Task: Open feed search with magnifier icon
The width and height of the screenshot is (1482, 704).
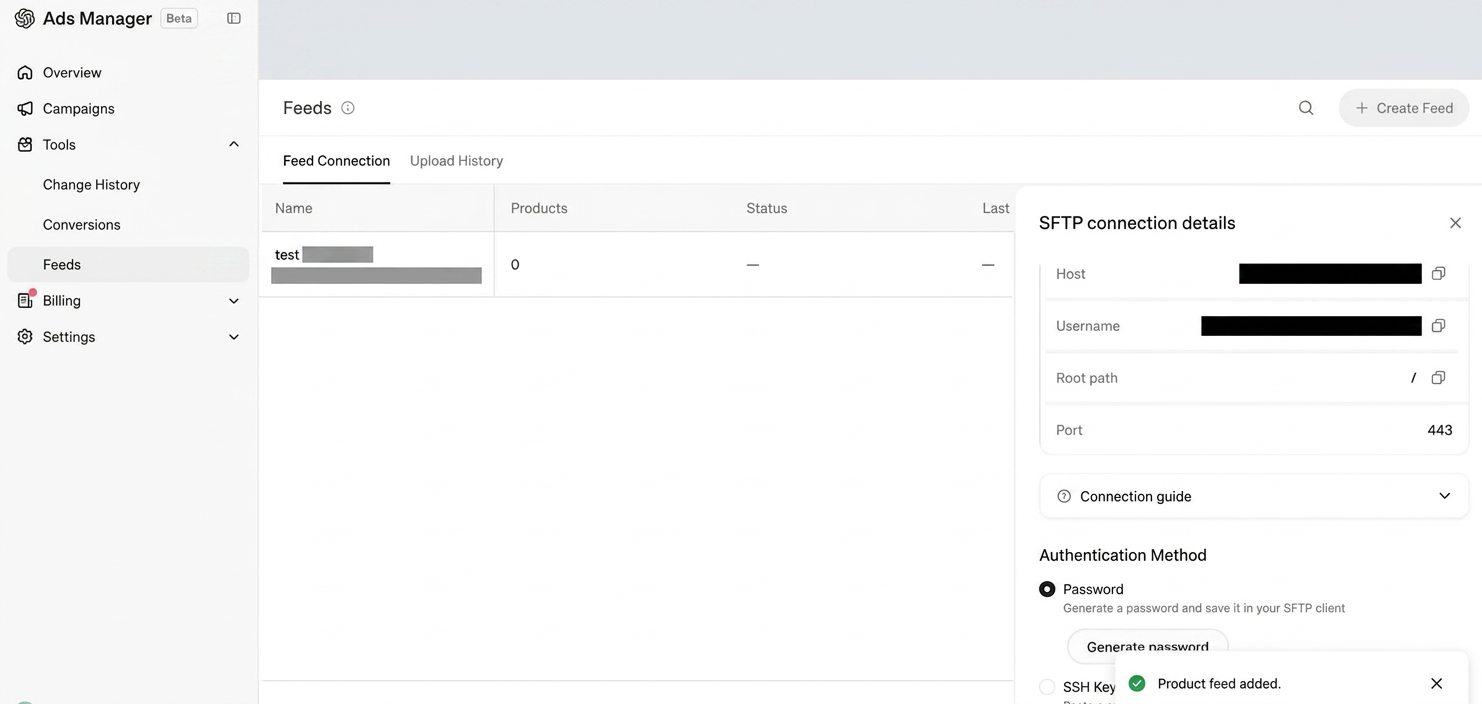Action: coord(1306,108)
